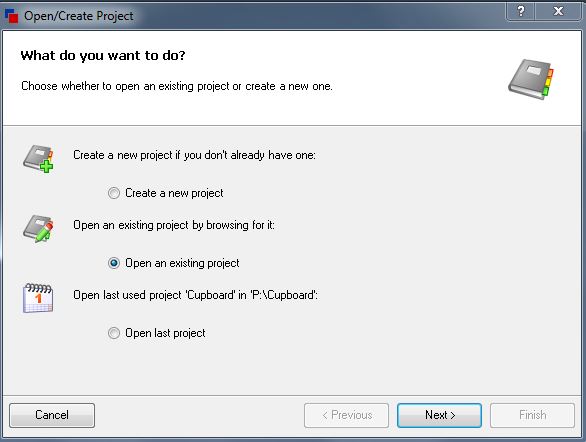The image size is (586, 442).
Task: Click the Open/Create Project title bar text
Action: [x=78, y=16]
